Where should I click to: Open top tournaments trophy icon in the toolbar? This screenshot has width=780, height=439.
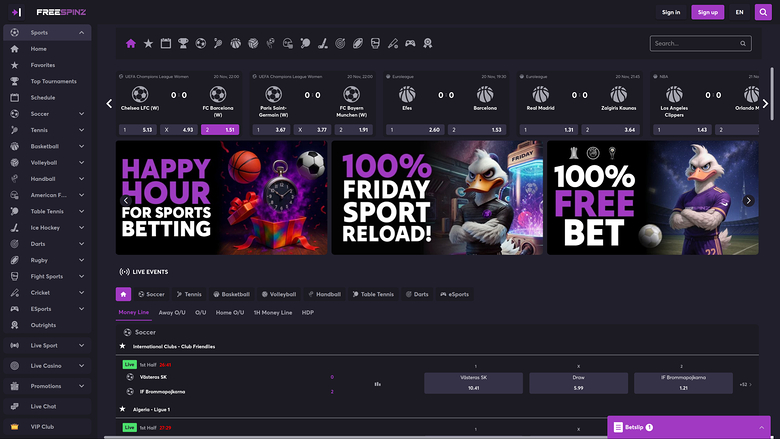coord(183,44)
